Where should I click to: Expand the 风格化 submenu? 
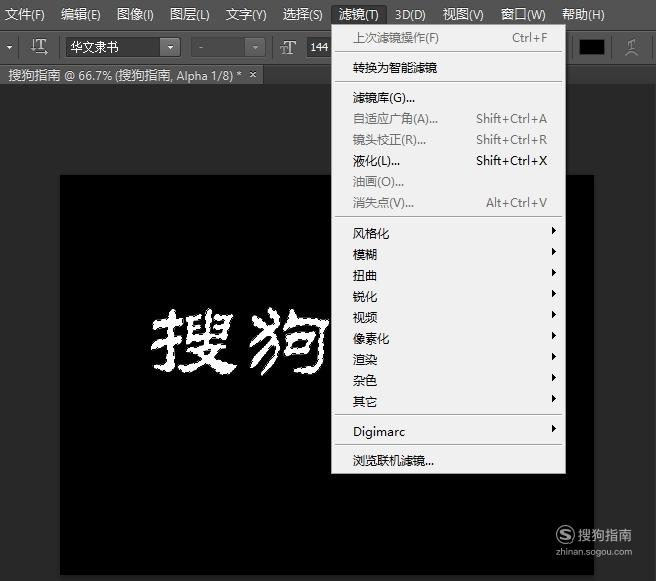448,233
